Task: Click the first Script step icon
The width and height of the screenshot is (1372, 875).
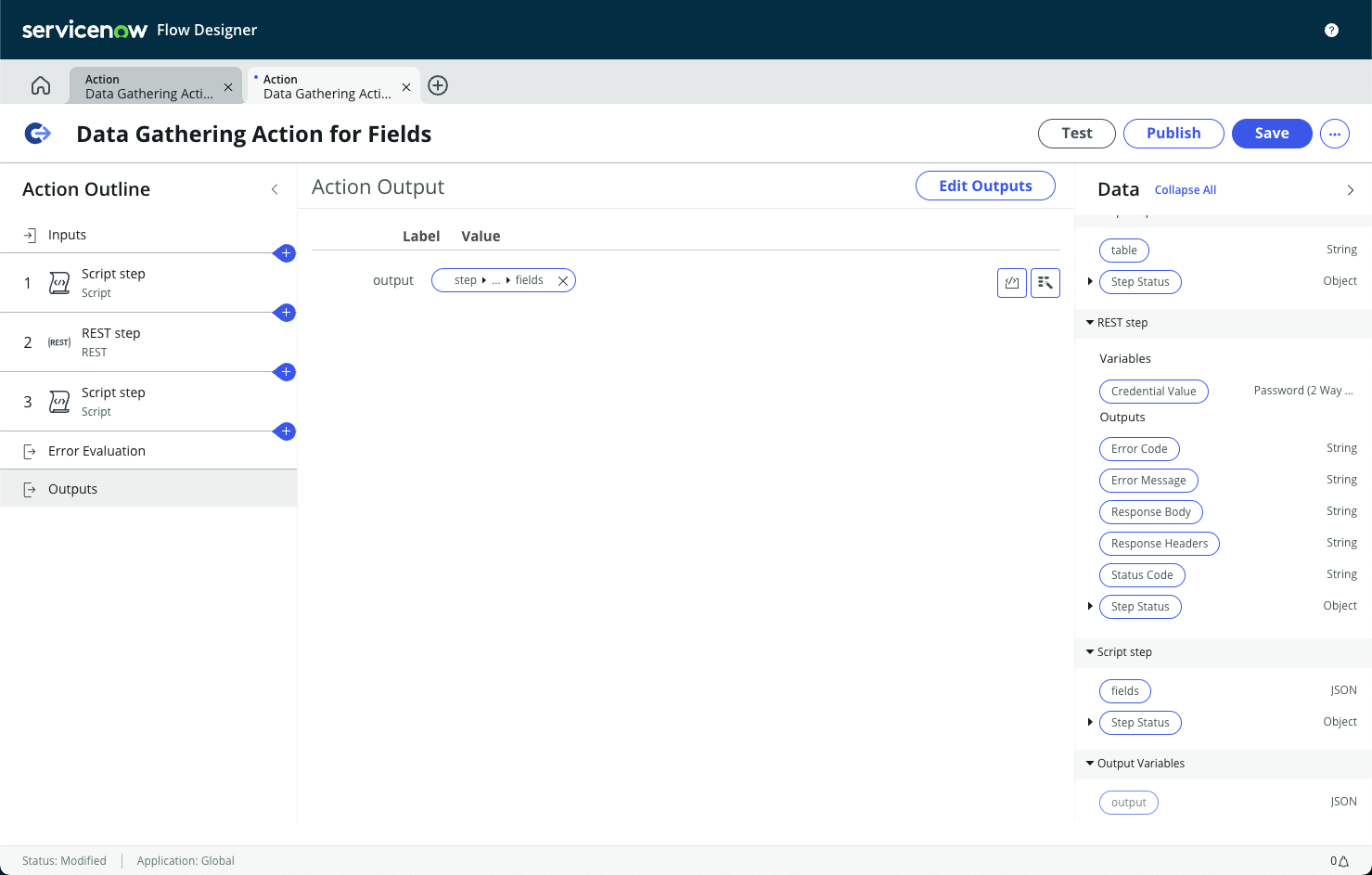Action: [59, 283]
